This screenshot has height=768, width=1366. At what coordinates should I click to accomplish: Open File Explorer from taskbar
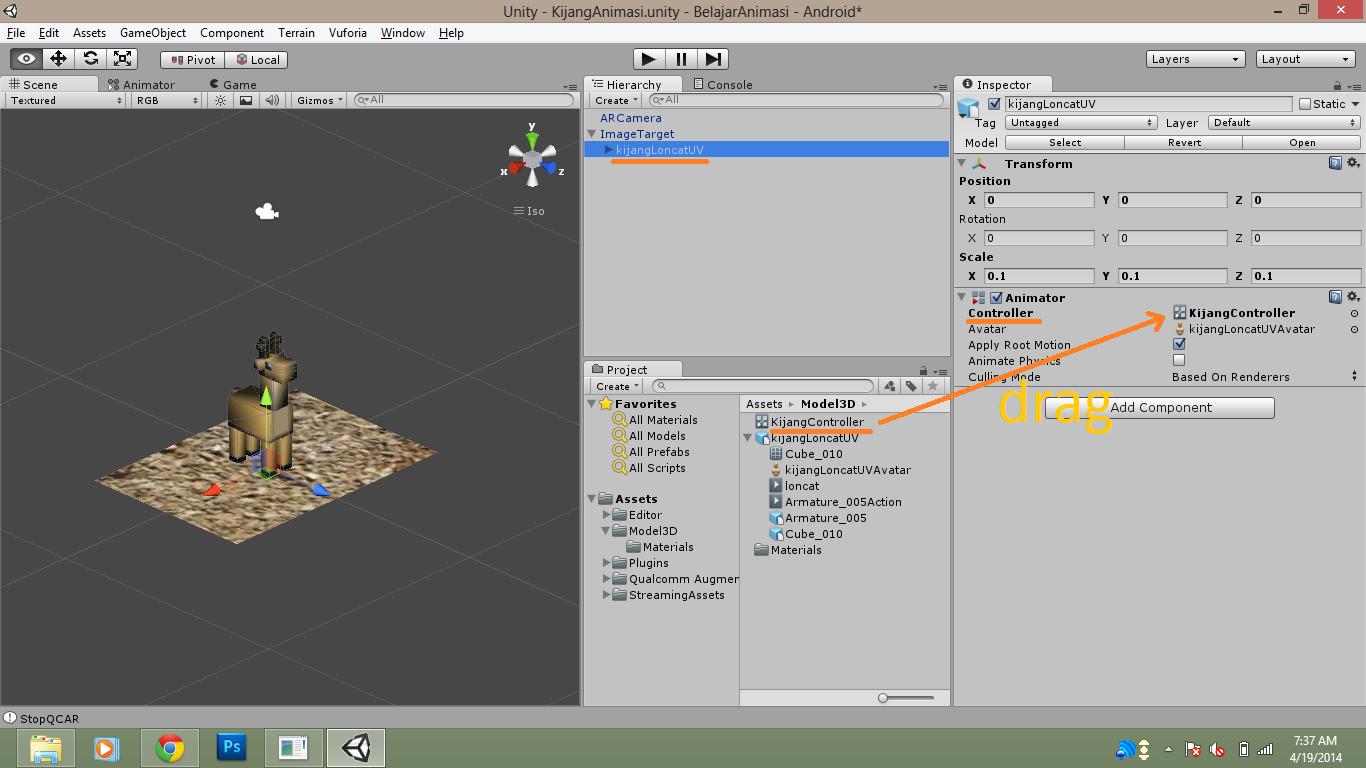click(46, 747)
